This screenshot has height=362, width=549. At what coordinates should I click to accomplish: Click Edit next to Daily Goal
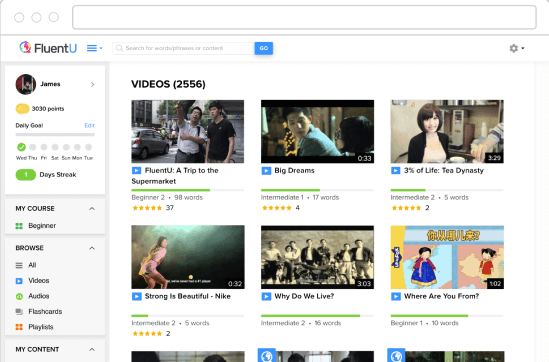(89, 125)
